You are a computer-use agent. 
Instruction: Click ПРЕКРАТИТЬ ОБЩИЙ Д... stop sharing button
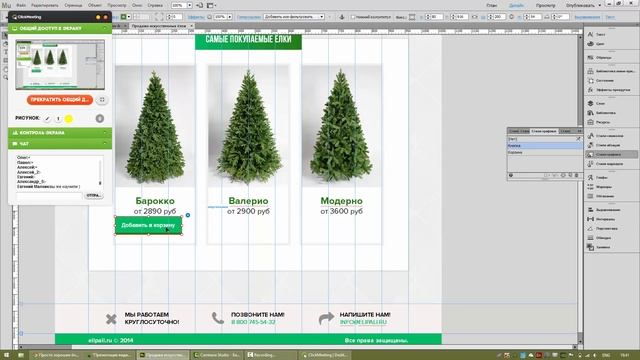tap(60, 100)
